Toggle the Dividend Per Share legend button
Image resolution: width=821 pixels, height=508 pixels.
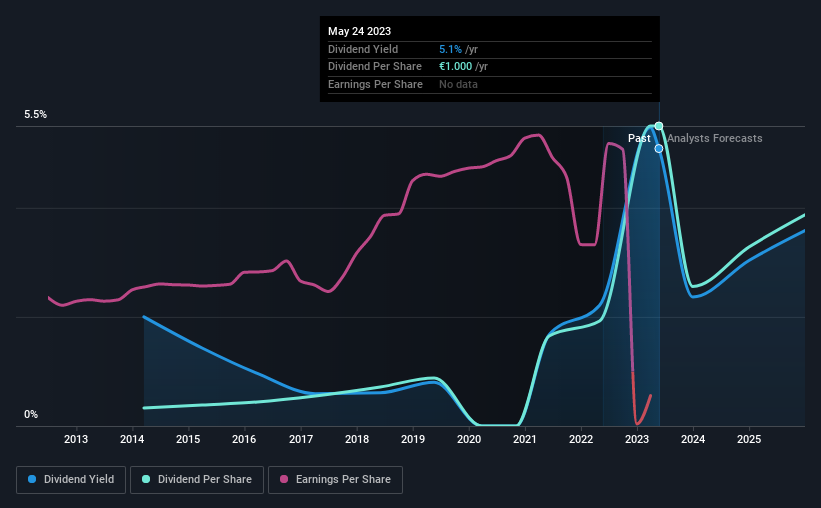click(197, 480)
